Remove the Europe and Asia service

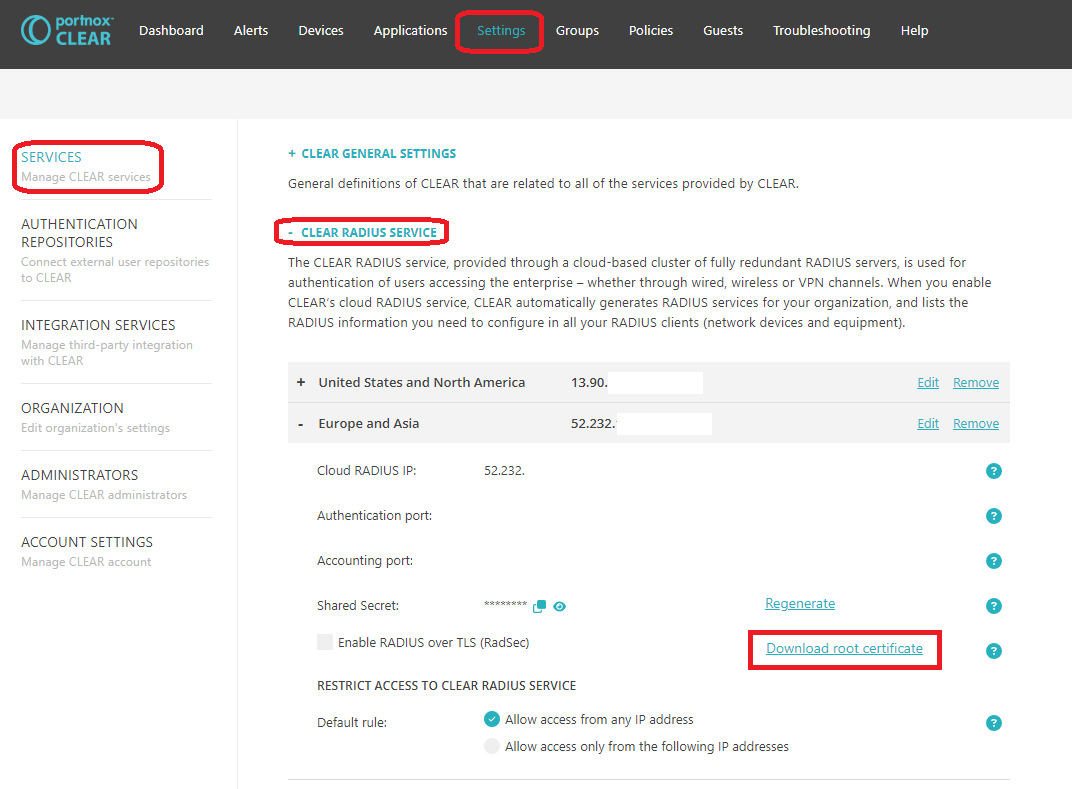click(x=976, y=423)
